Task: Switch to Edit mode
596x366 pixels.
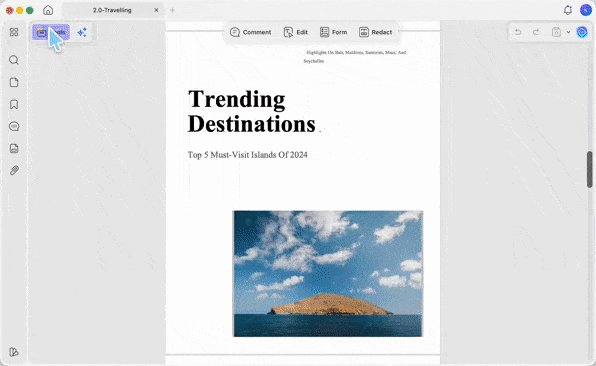Action: (296, 32)
